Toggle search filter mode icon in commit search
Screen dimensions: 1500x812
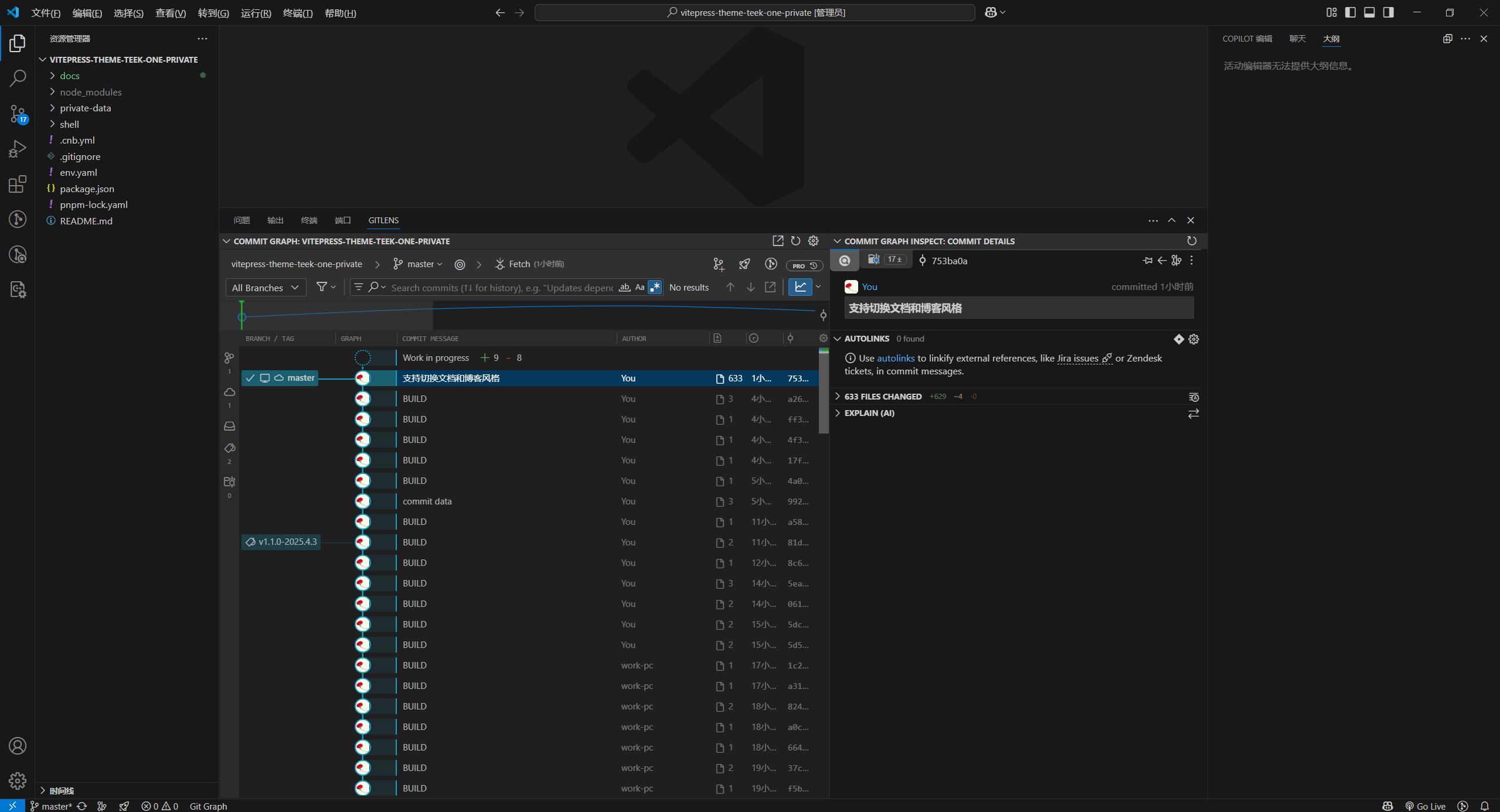coord(359,287)
